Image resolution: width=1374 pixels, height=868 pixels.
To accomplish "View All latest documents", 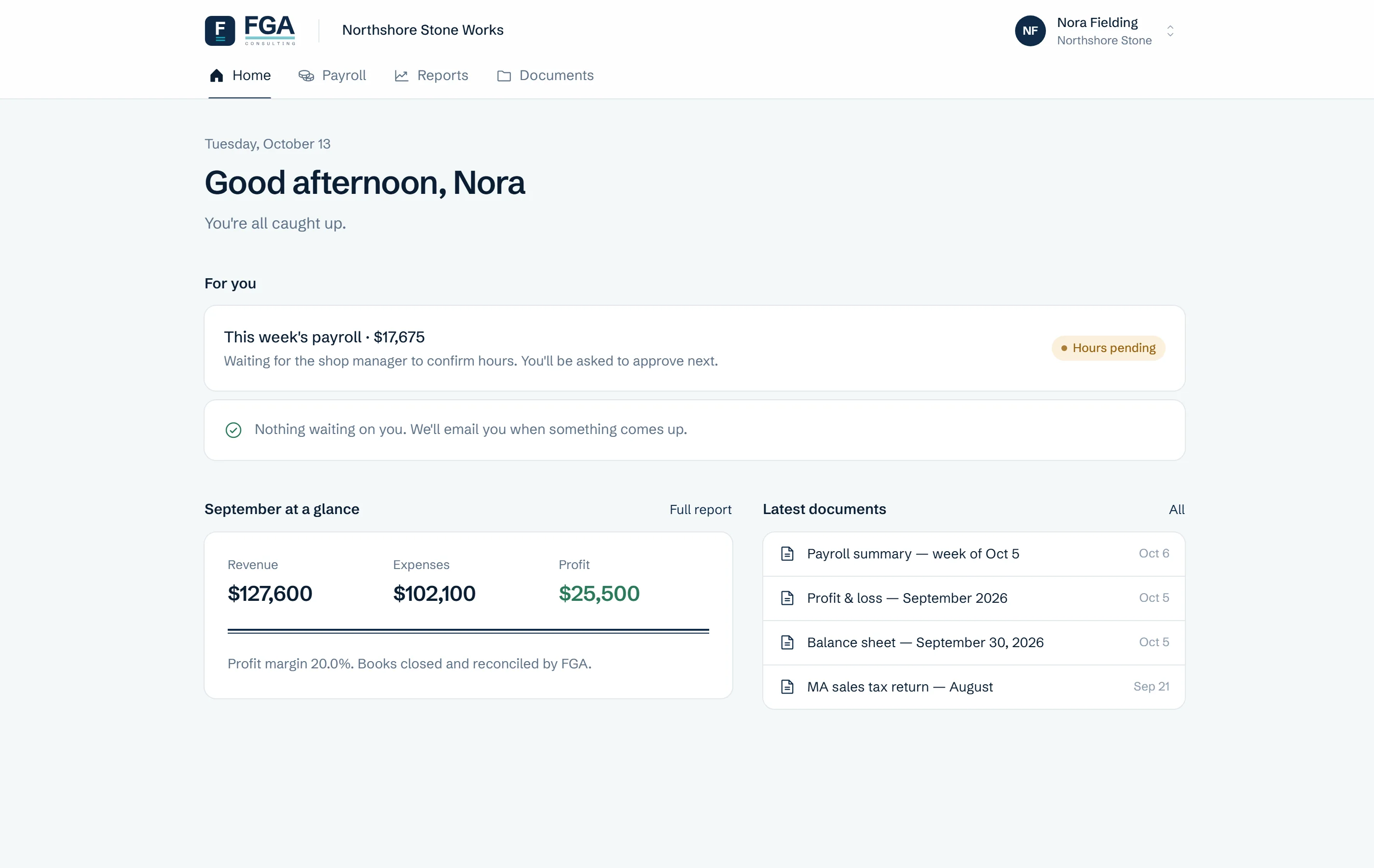I will 1177,510.
